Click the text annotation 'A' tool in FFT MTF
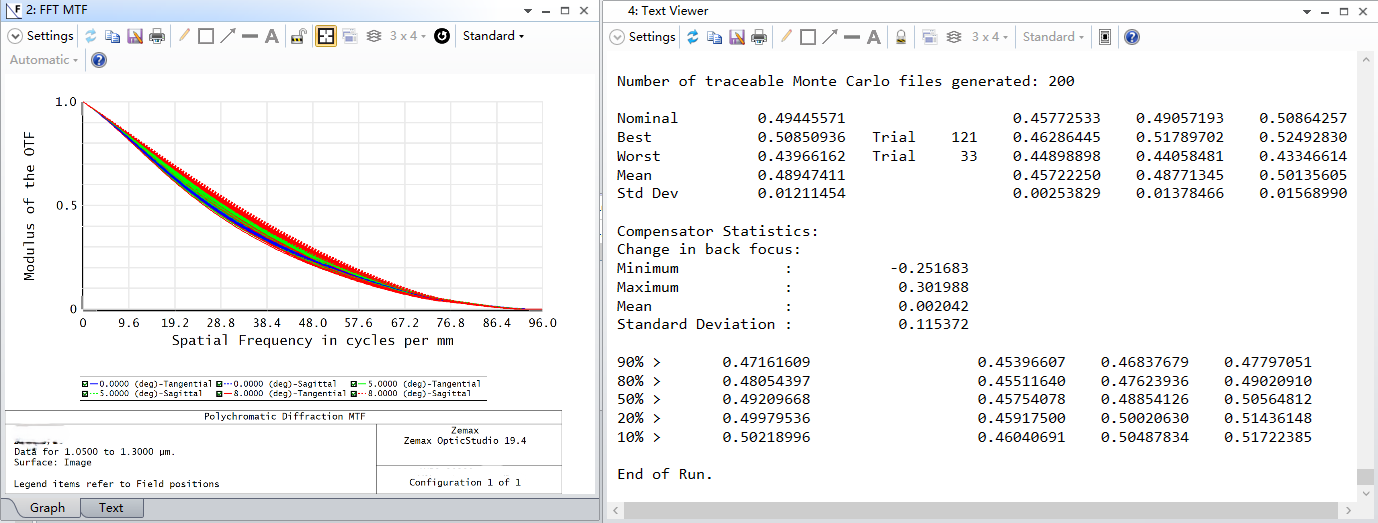This screenshot has height=523, width=1378. click(271, 36)
